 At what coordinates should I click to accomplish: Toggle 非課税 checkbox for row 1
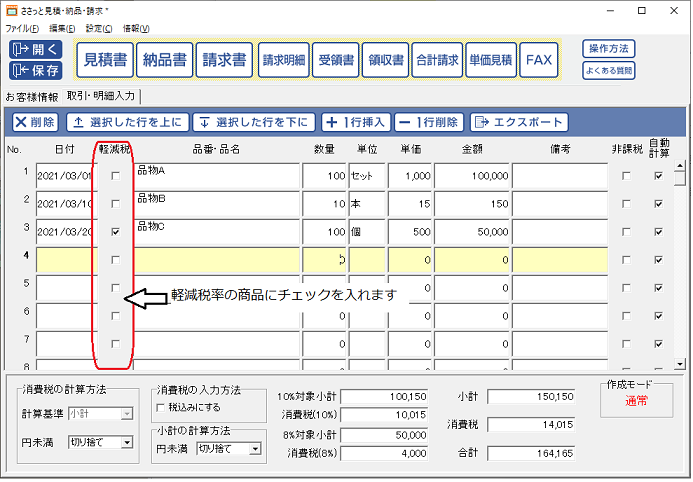(x=626, y=176)
